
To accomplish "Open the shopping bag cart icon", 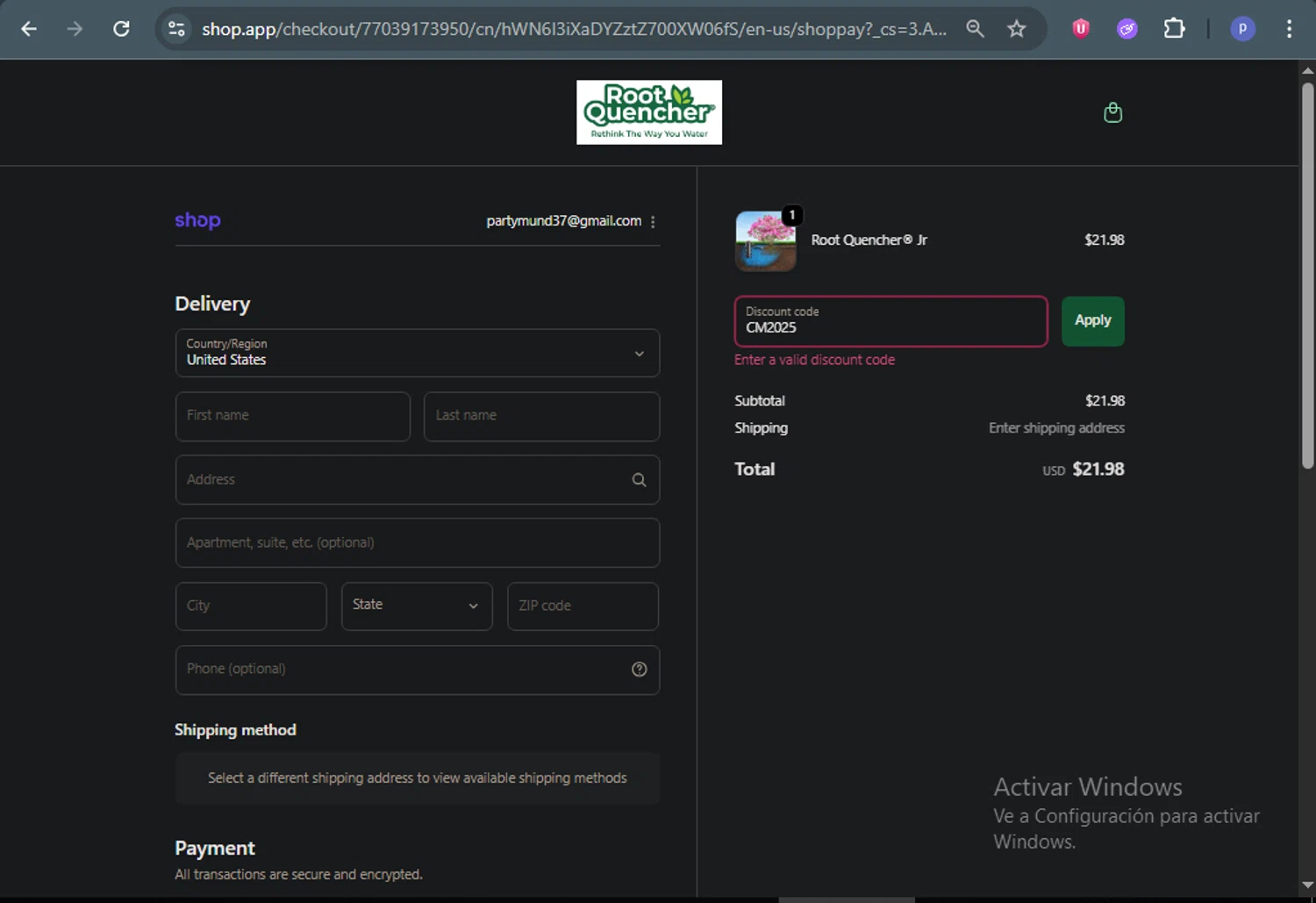I will pyautogui.click(x=1112, y=112).
